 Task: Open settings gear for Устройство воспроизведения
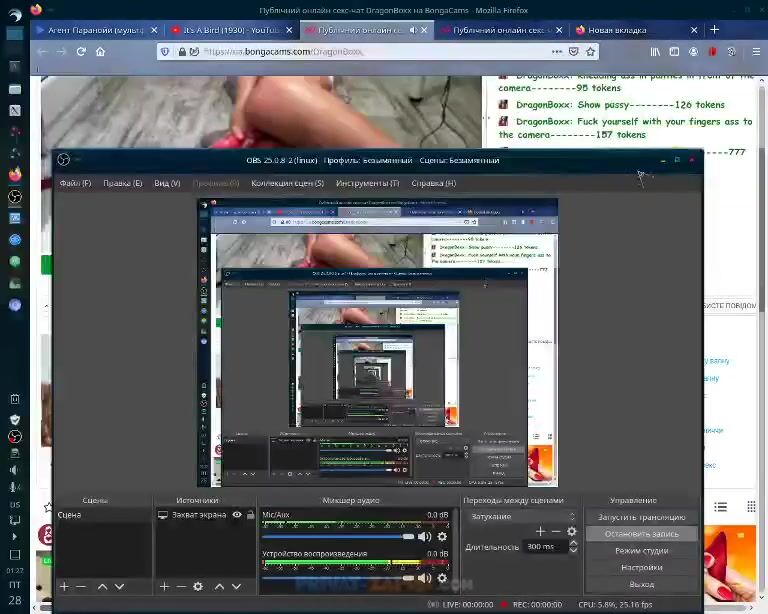point(442,577)
